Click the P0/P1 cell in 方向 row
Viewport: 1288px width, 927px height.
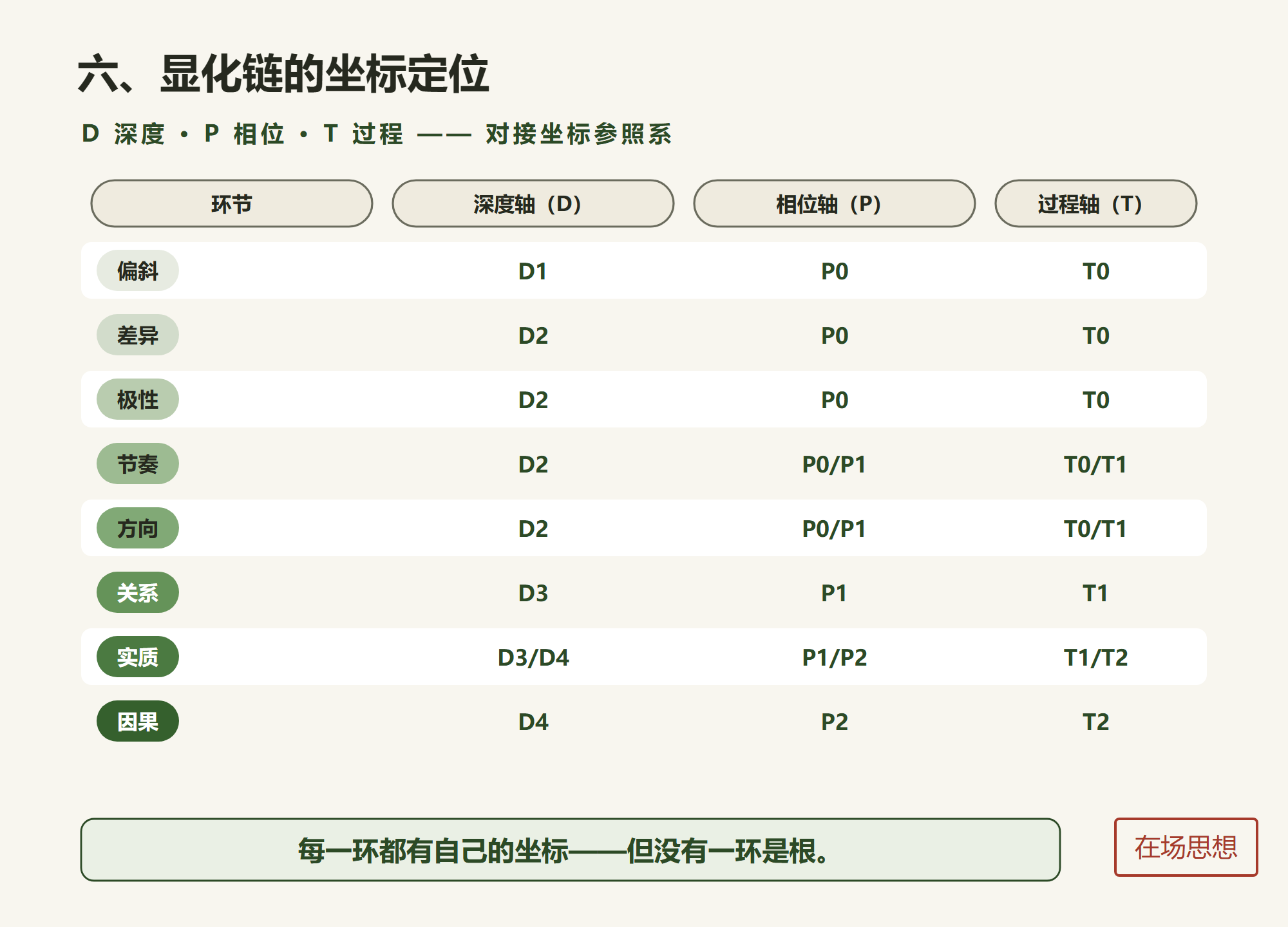[x=835, y=529]
